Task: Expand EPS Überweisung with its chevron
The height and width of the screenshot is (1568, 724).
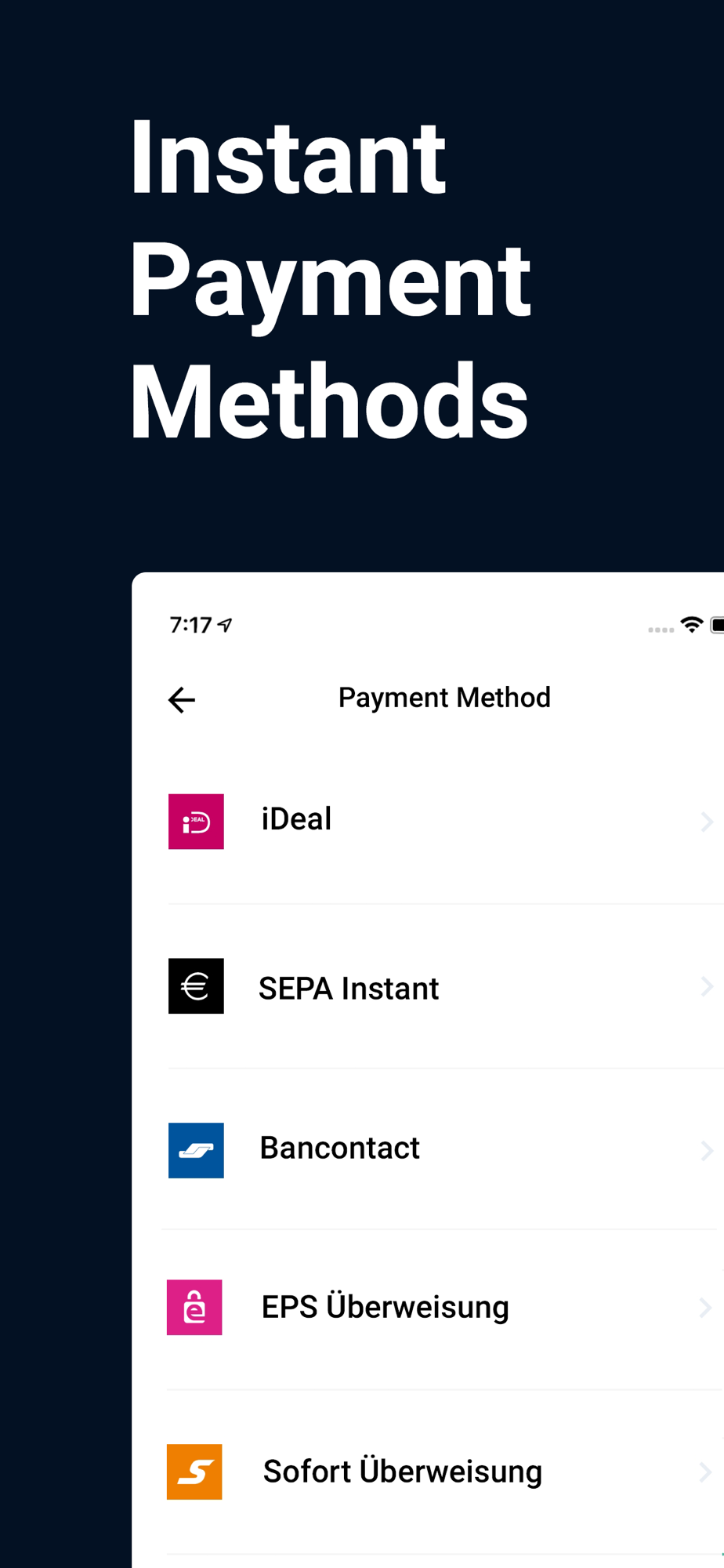Action: (x=705, y=1307)
